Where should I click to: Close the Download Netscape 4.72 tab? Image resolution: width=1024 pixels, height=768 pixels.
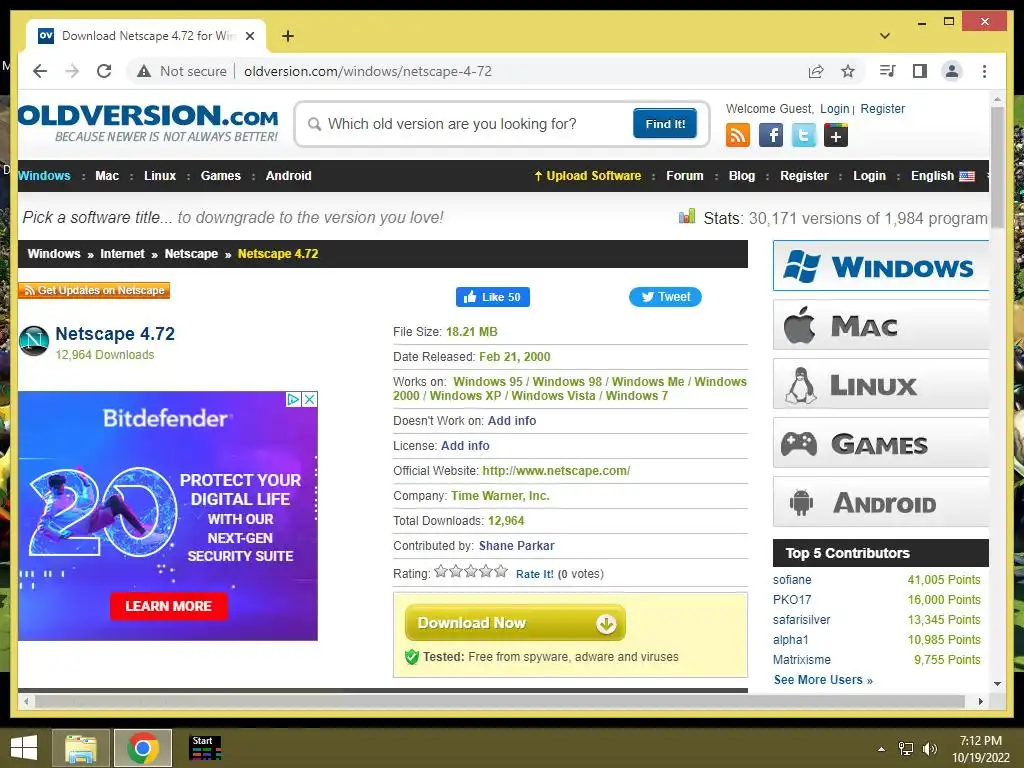click(249, 36)
